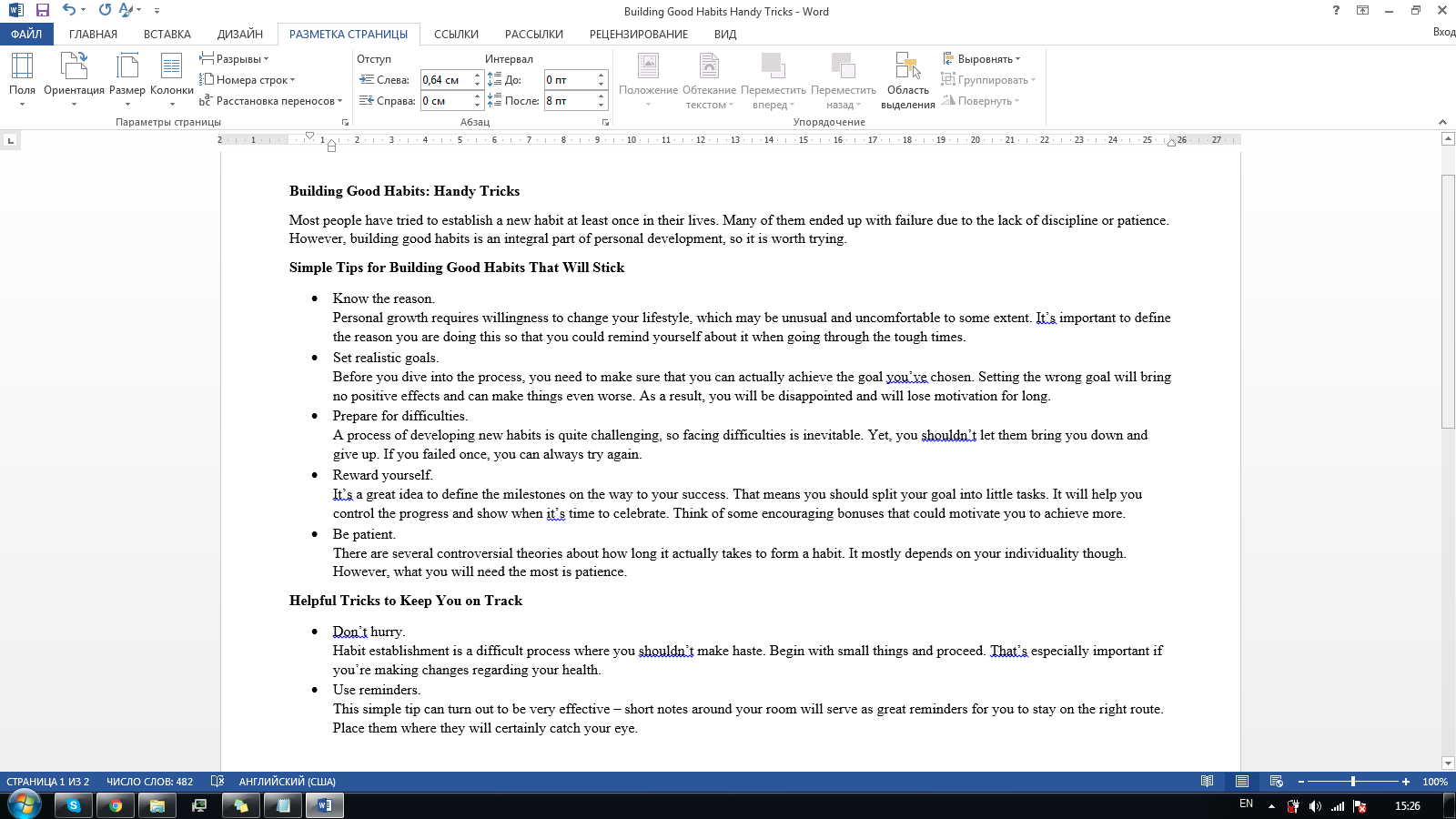Viewport: 1456px width, 819px height.
Task: Open Абзац paragraph dialog launcher
Action: [x=605, y=122]
